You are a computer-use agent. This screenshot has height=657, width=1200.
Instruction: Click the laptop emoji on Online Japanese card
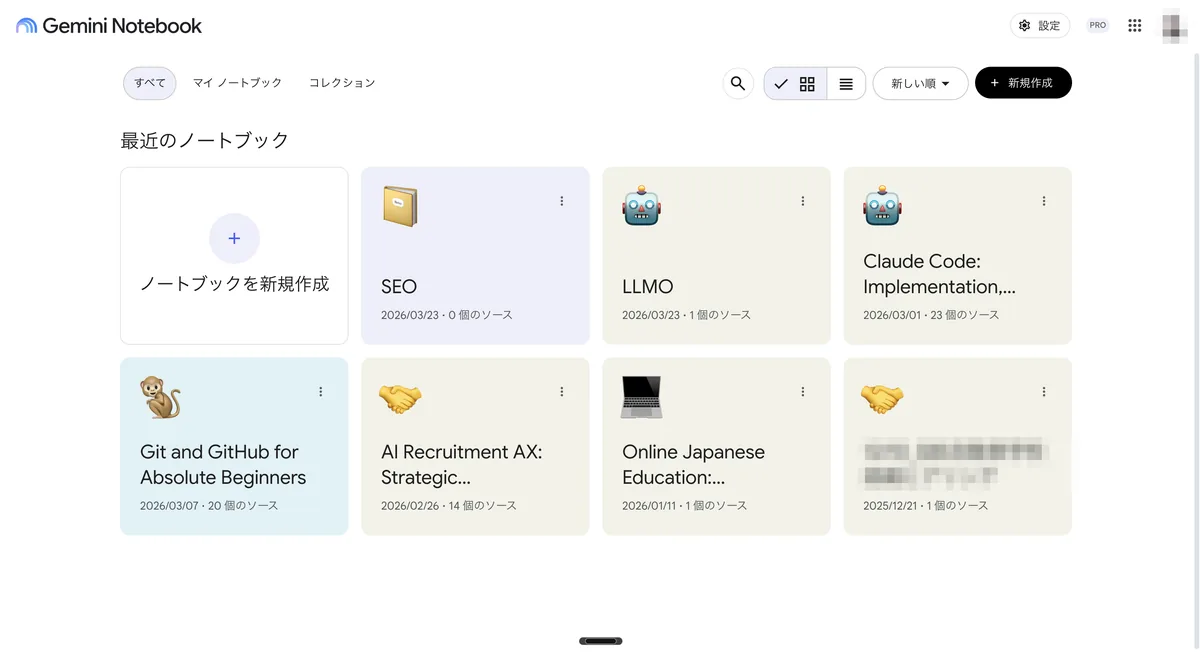coord(642,397)
